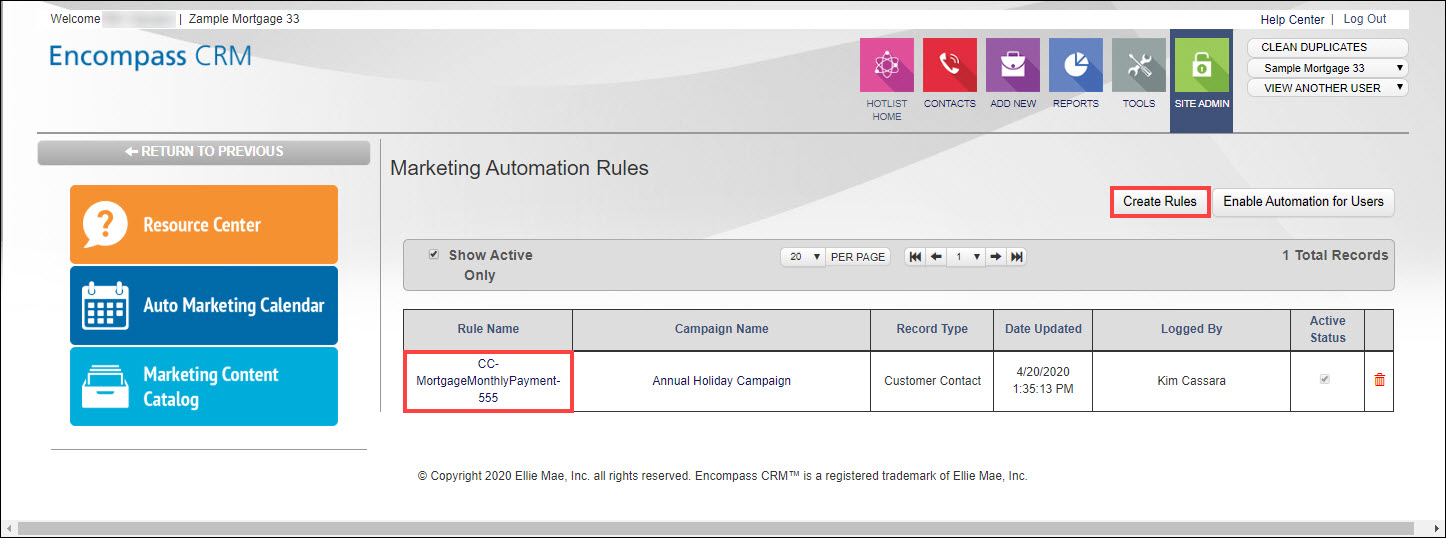Open the Hotlist Home icon

pos(887,65)
